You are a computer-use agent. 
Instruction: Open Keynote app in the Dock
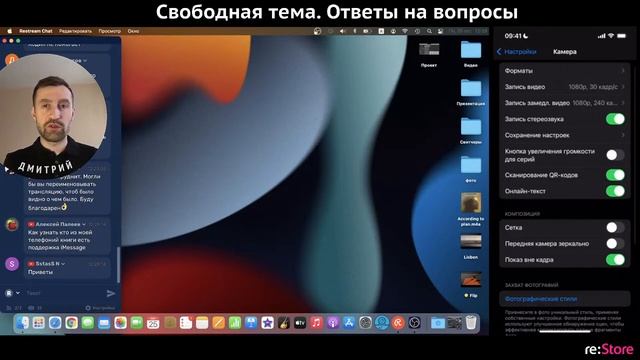click(251, 323)
